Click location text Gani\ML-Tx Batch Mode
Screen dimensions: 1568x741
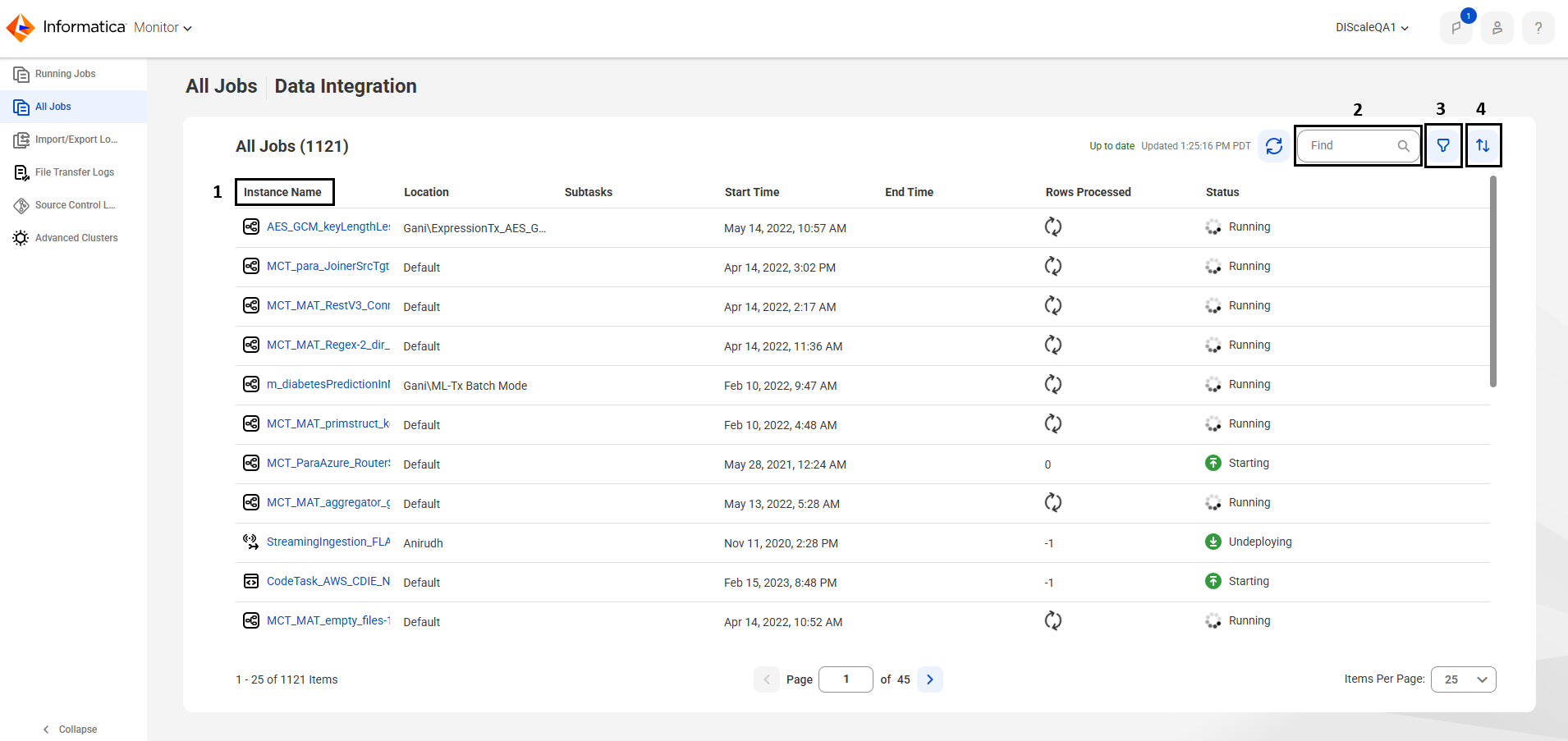465,386
